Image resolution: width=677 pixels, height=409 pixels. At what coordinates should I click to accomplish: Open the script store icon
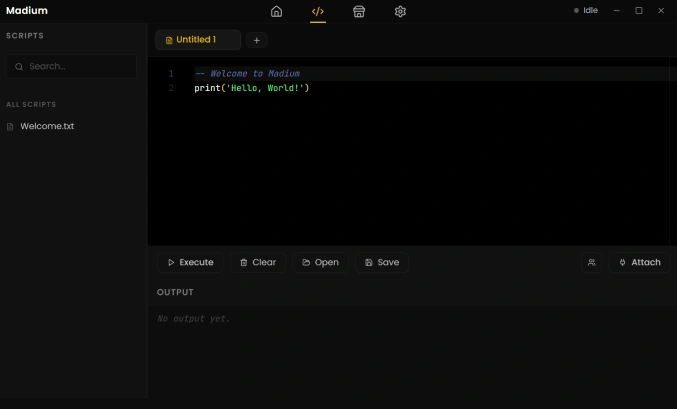pyautogui.click(x=359, y=11)
